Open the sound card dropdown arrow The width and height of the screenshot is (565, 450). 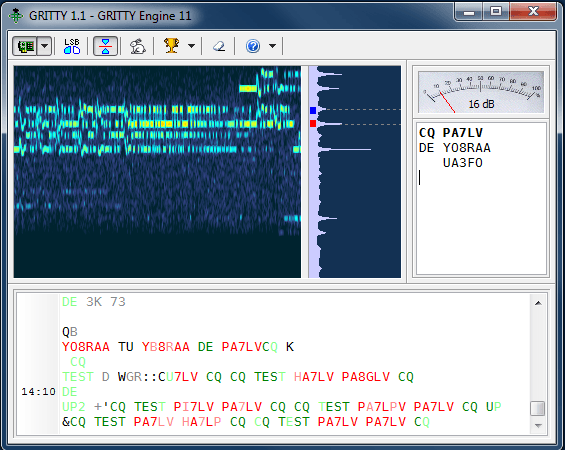click(x=45, y=46)
